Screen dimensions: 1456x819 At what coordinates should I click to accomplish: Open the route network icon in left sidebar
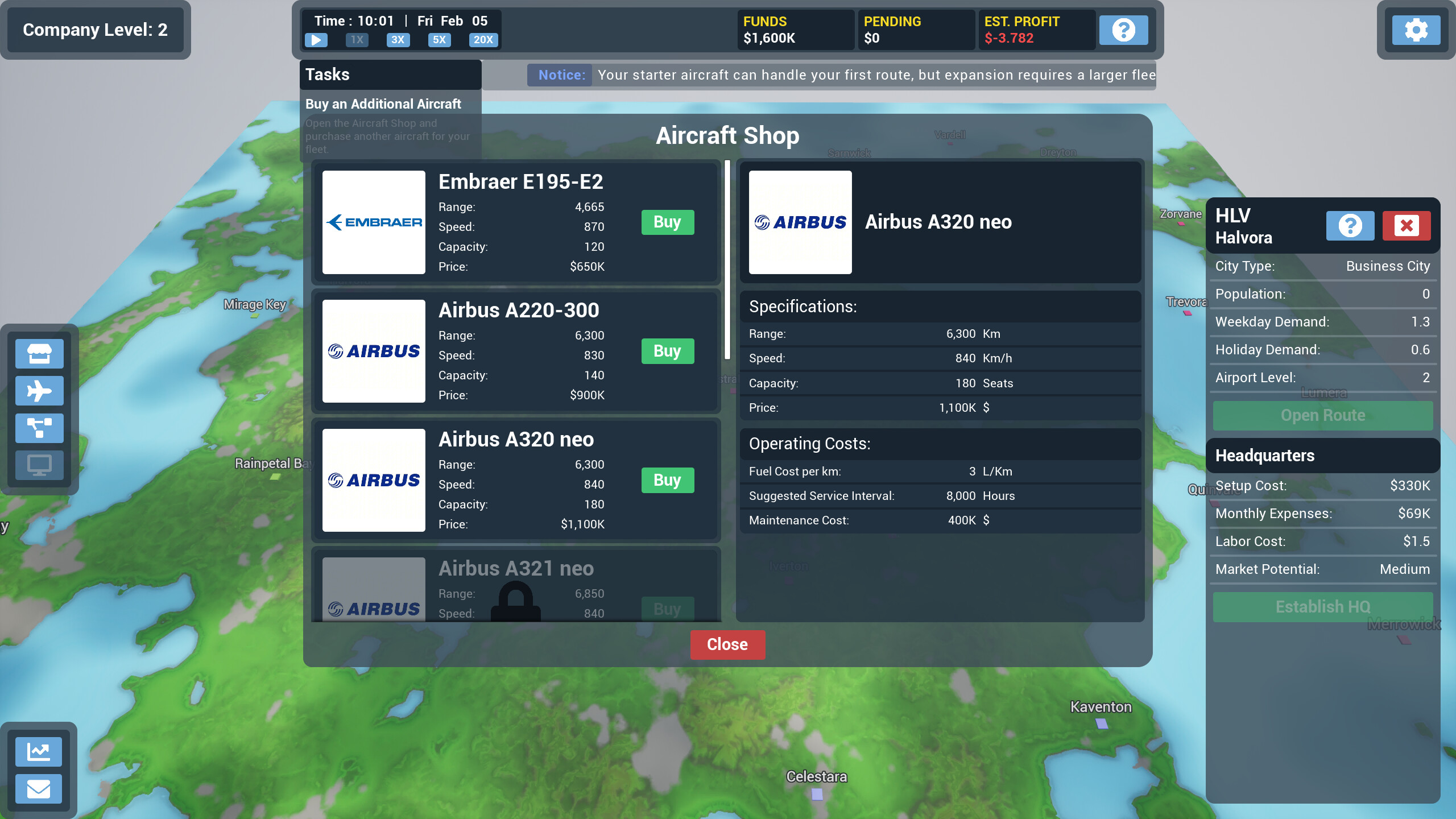pyautogui.click(x=39, y=428)
